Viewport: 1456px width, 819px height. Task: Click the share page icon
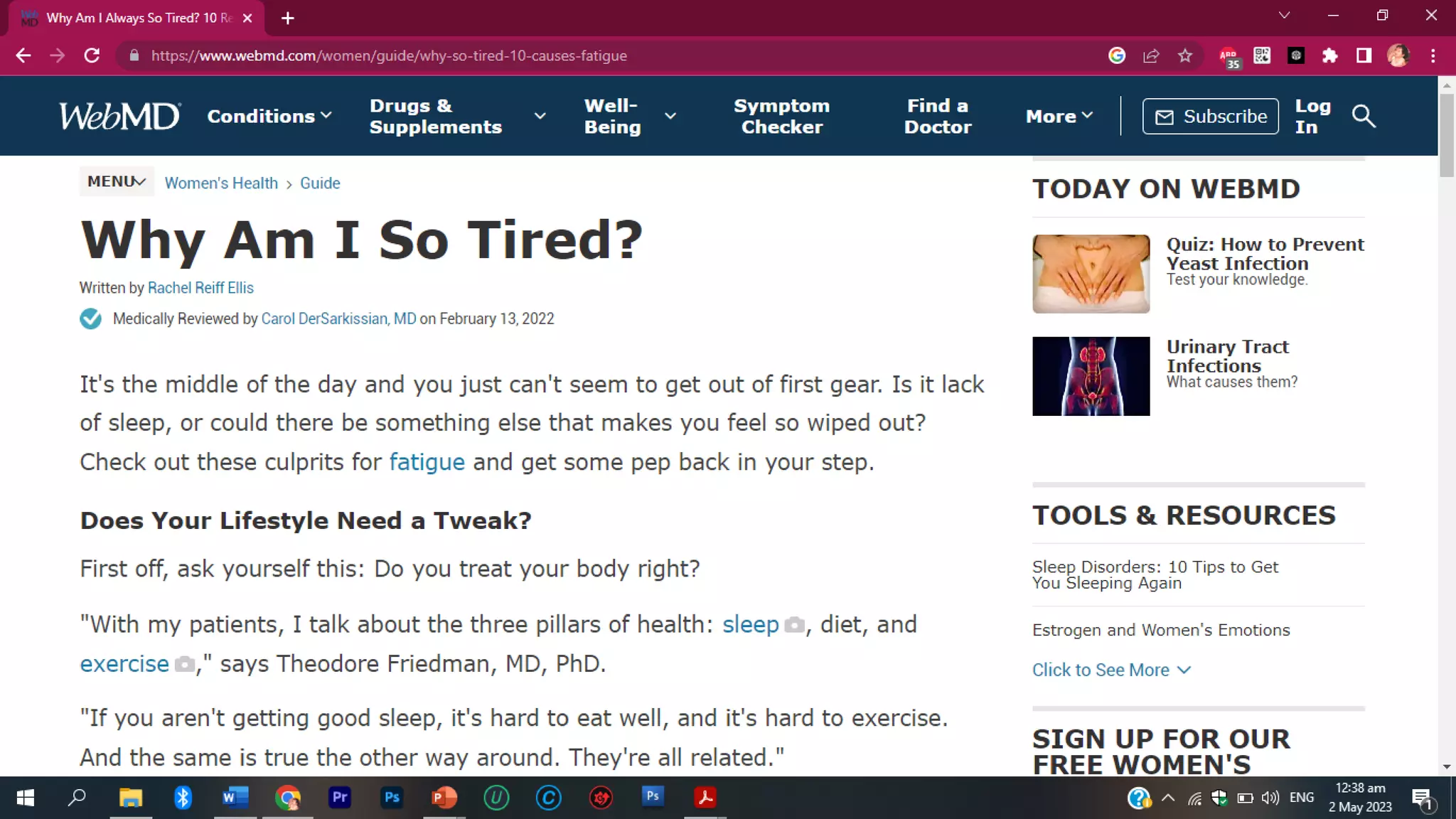coord(1151,55)
